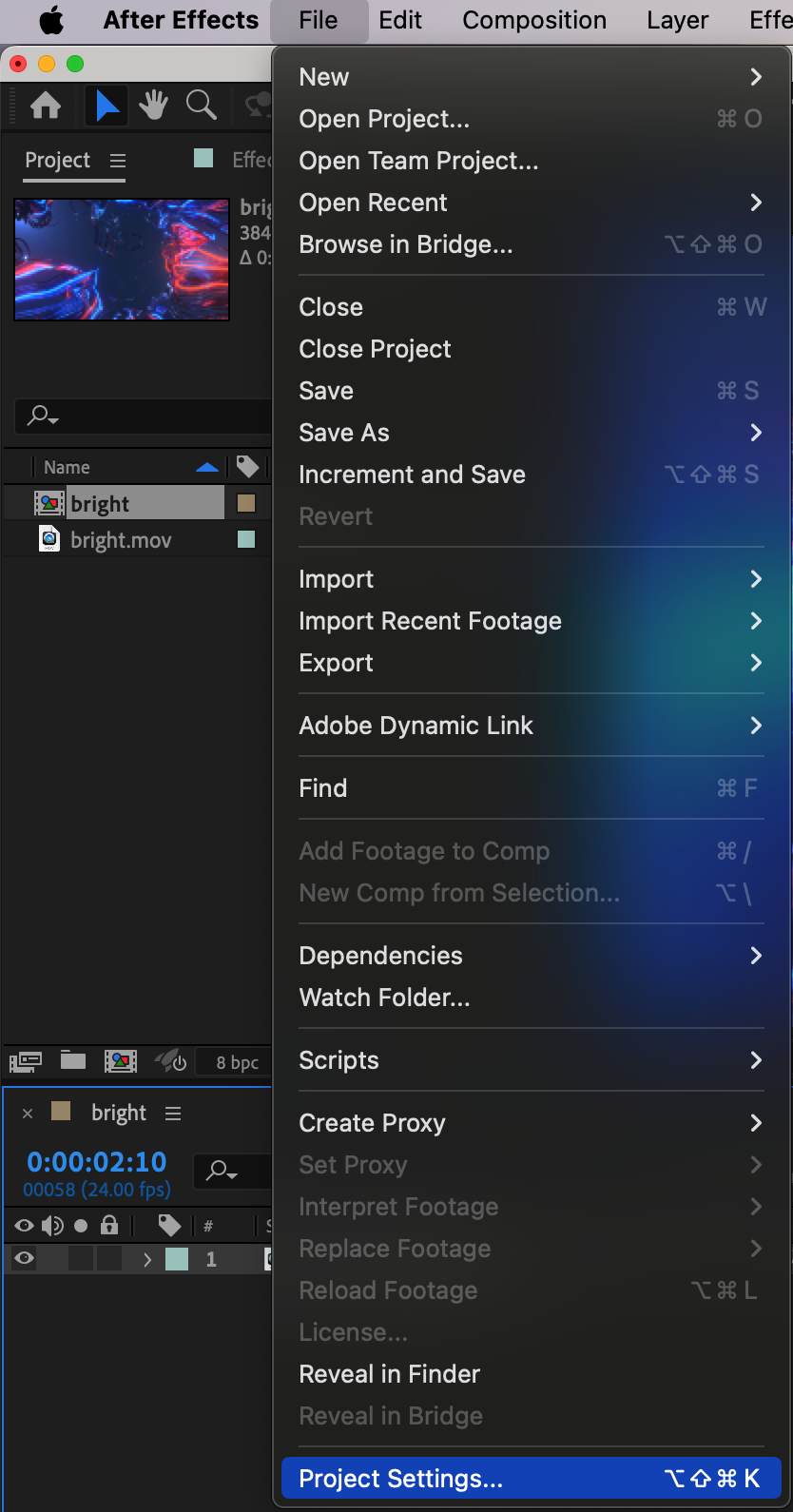This screenshot has height=1512, width=793.
Task: Click the Interpret Footage icon in Project panel
Action: pyautogui.click(x=26, y=1061)
